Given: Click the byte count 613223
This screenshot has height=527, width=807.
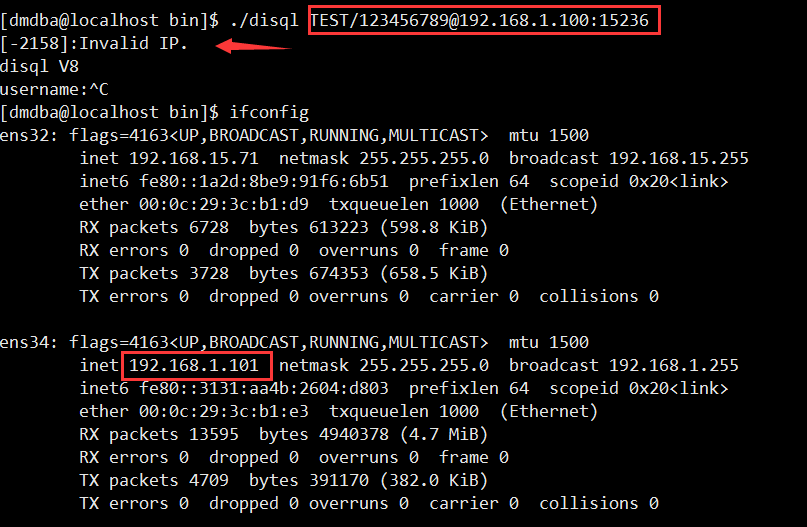Looking at the screenshot, I should coord(339,227).
